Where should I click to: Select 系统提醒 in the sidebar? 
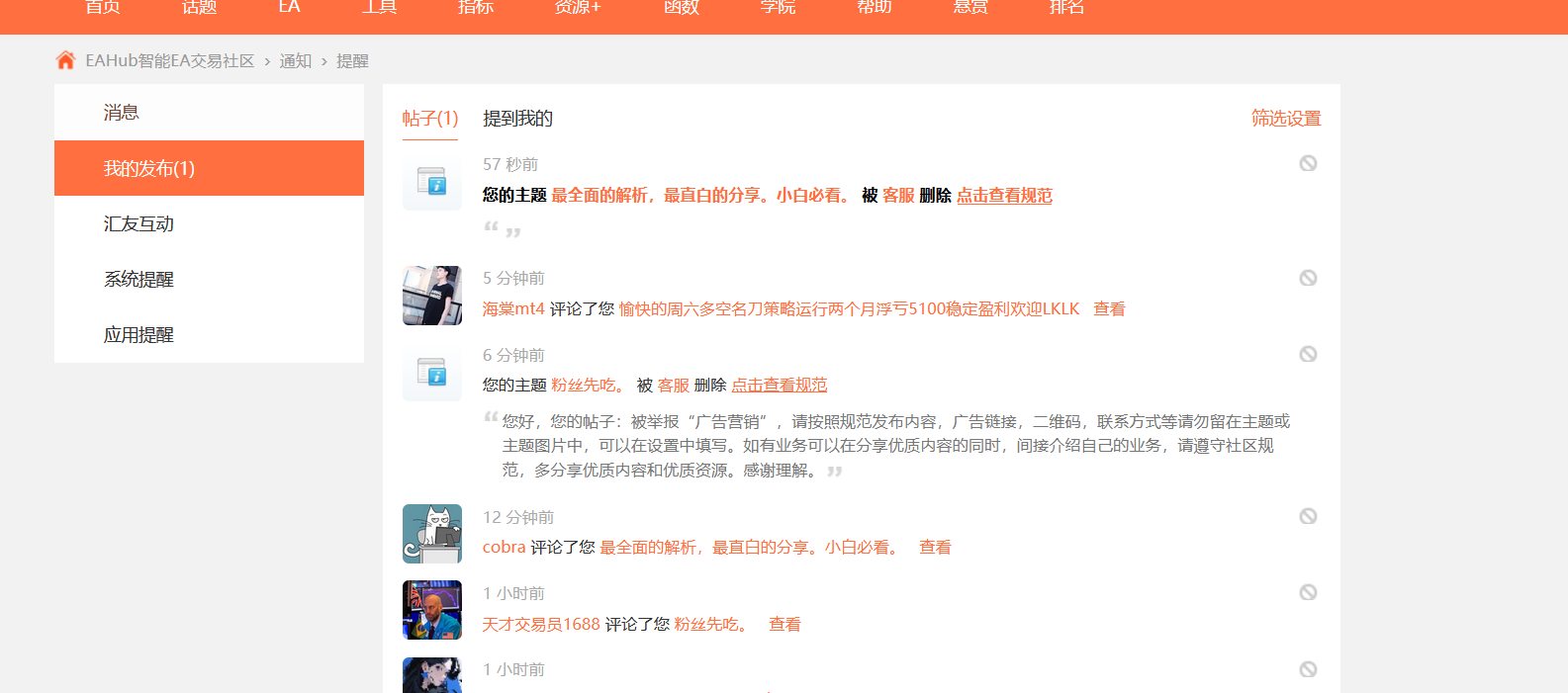tap(209, 279)
